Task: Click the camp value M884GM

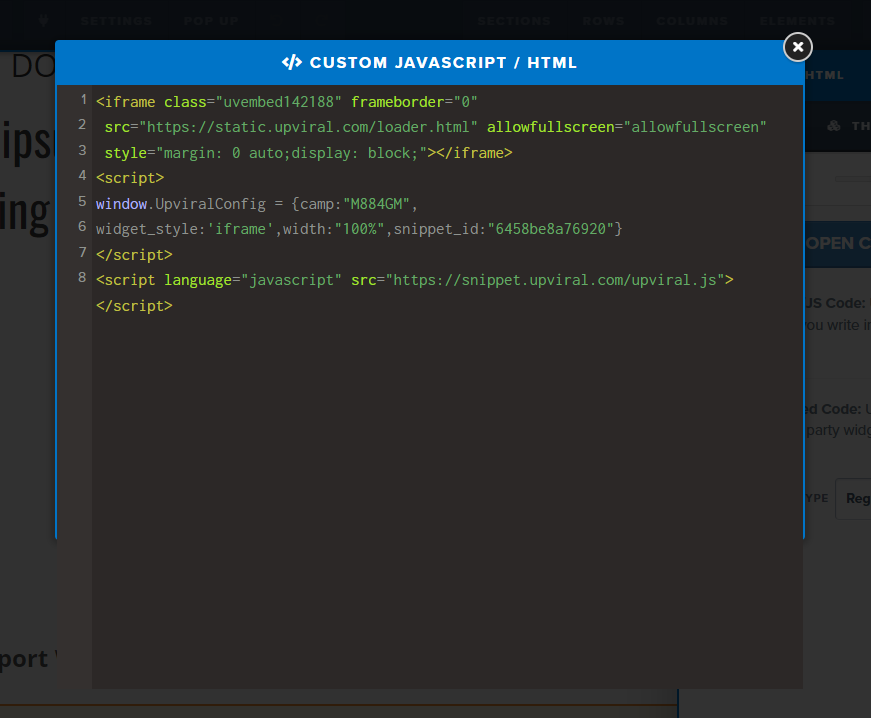Action: point(376,204)
